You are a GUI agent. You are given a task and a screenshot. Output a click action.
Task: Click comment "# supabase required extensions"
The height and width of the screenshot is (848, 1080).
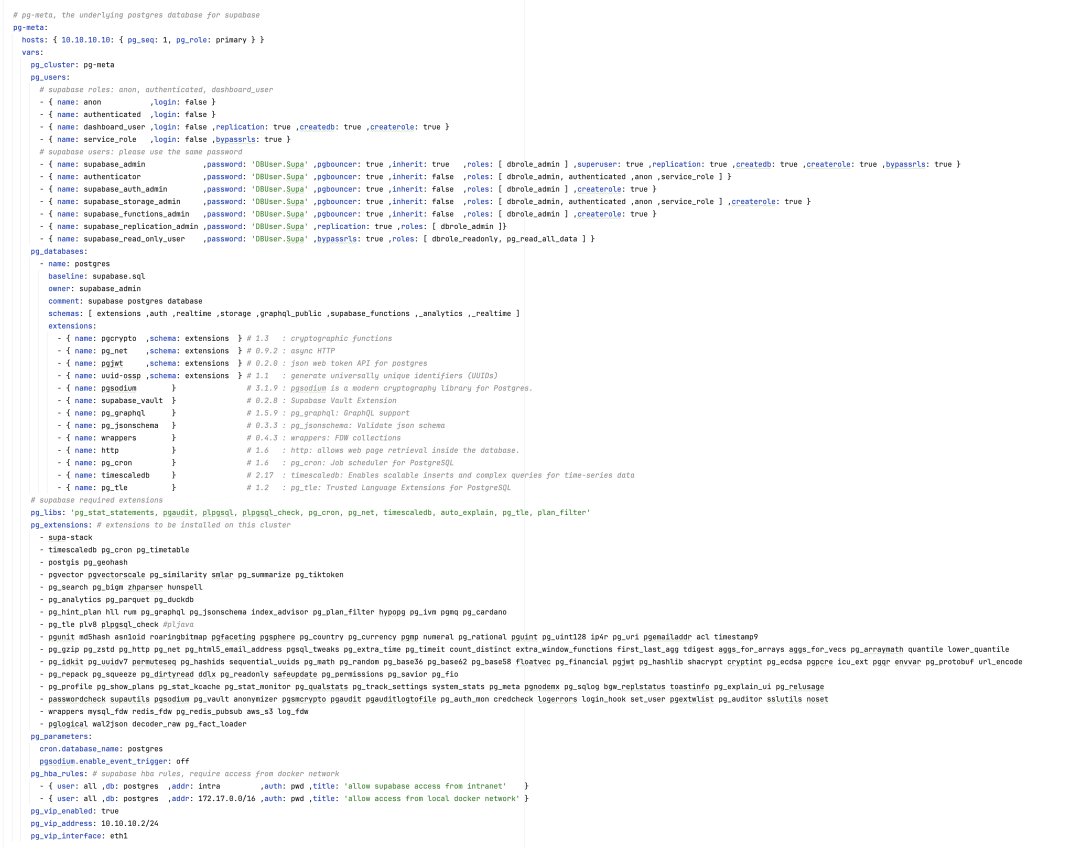(x=96, y=500)
